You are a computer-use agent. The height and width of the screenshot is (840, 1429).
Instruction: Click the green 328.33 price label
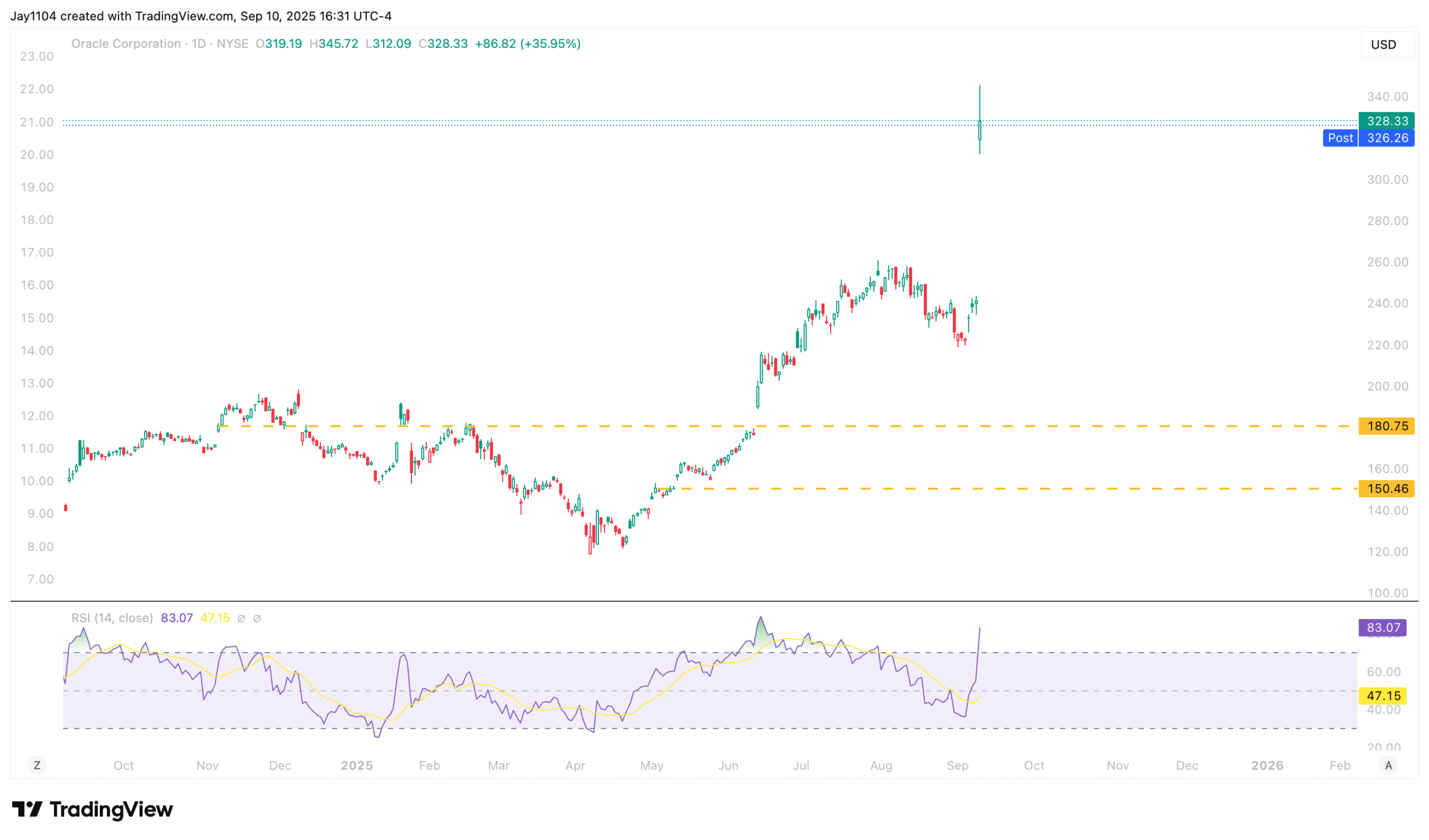click(1387, 121)
